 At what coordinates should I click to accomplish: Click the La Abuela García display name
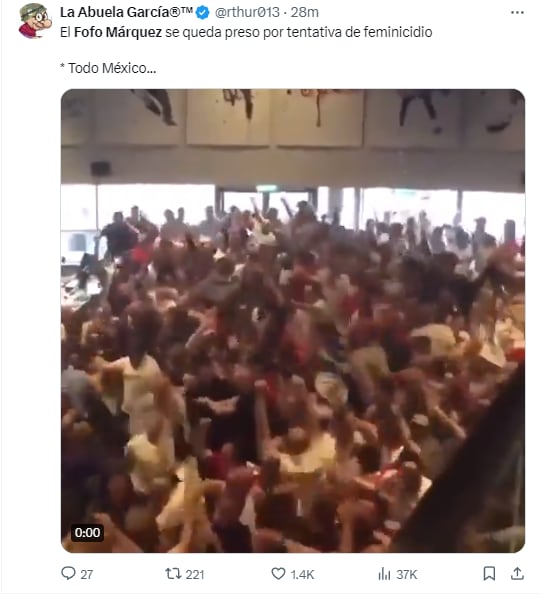pyautogui.click(x=127, y=13)
